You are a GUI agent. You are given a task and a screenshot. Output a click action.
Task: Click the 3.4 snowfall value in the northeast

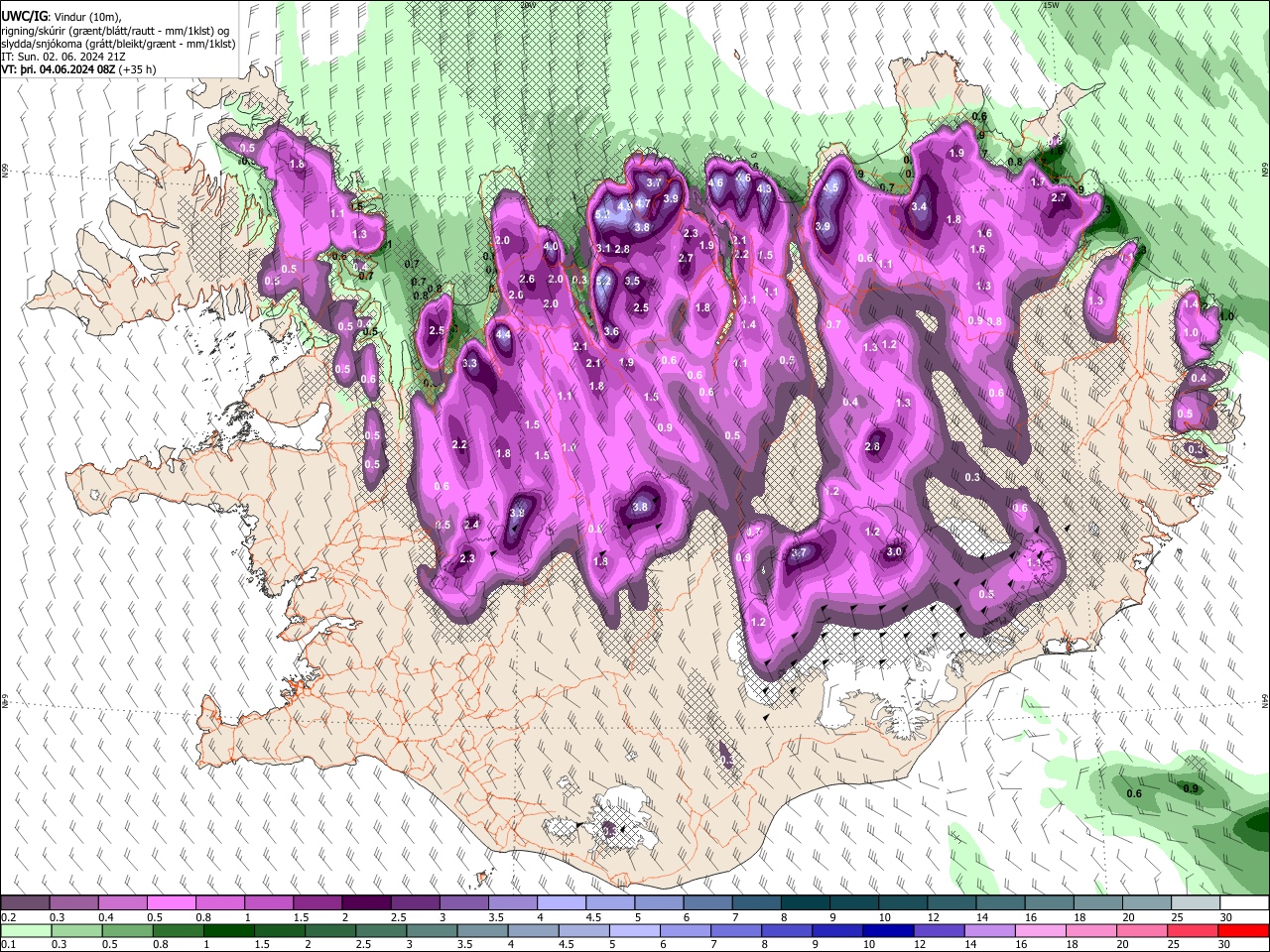click(x=919, y=207)
